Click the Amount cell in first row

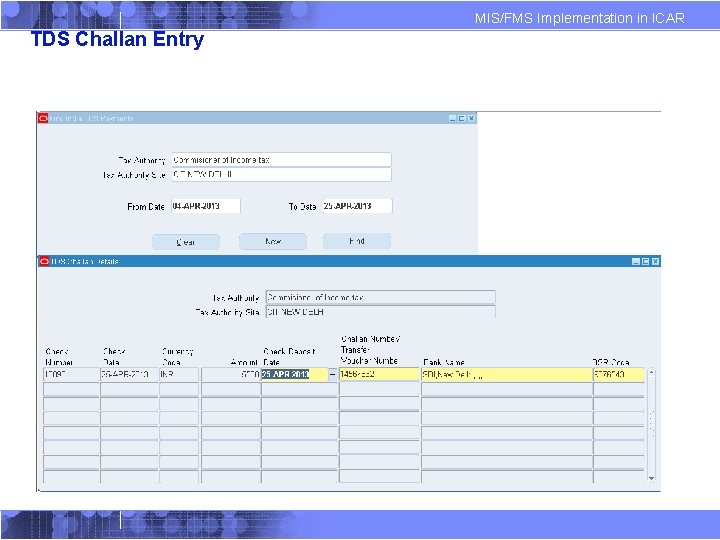click(x=231, y=375)
